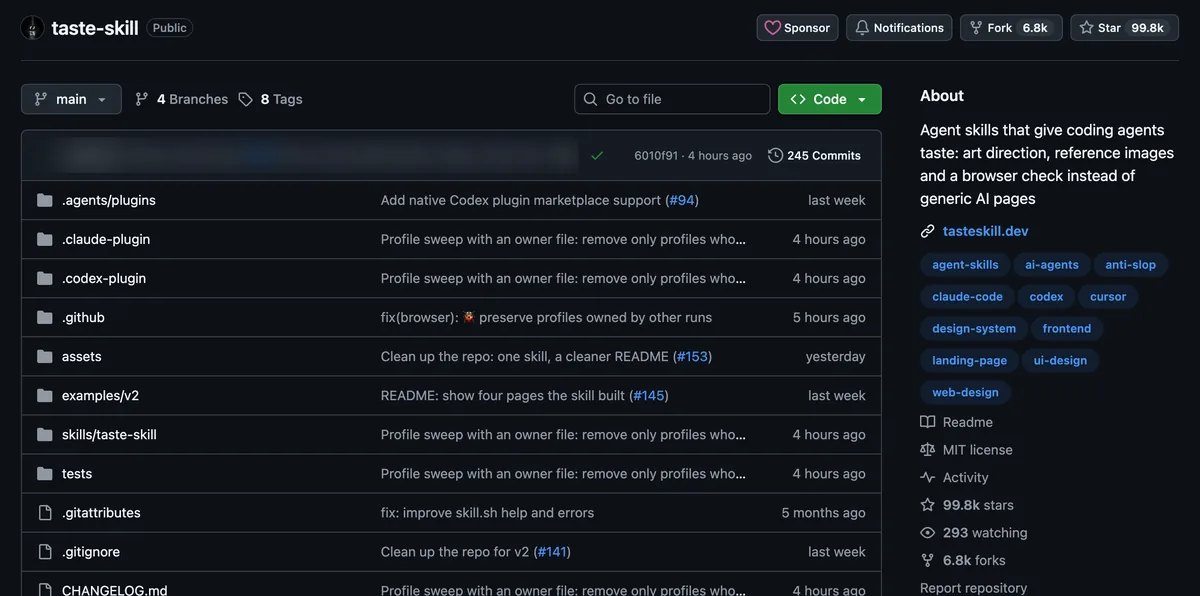
Task: Open commit hash 6010f91
Action: pos(656,156)
